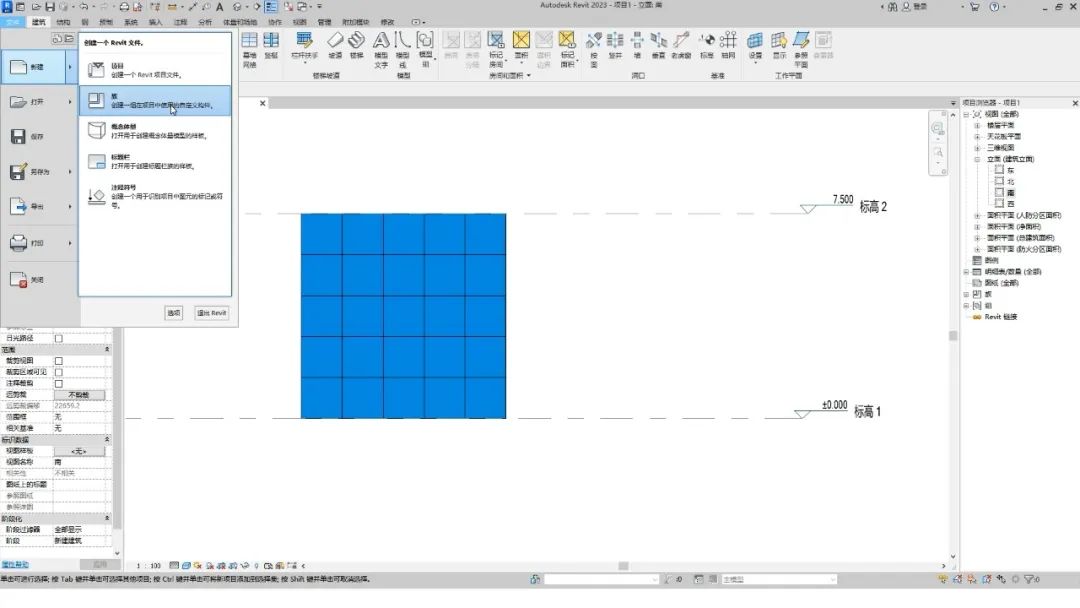Viewport: 1080px width, 608px height.
Task: Collapse the Elevations (立面 建筑立面) tree node
Action: [x=977, y=159]
